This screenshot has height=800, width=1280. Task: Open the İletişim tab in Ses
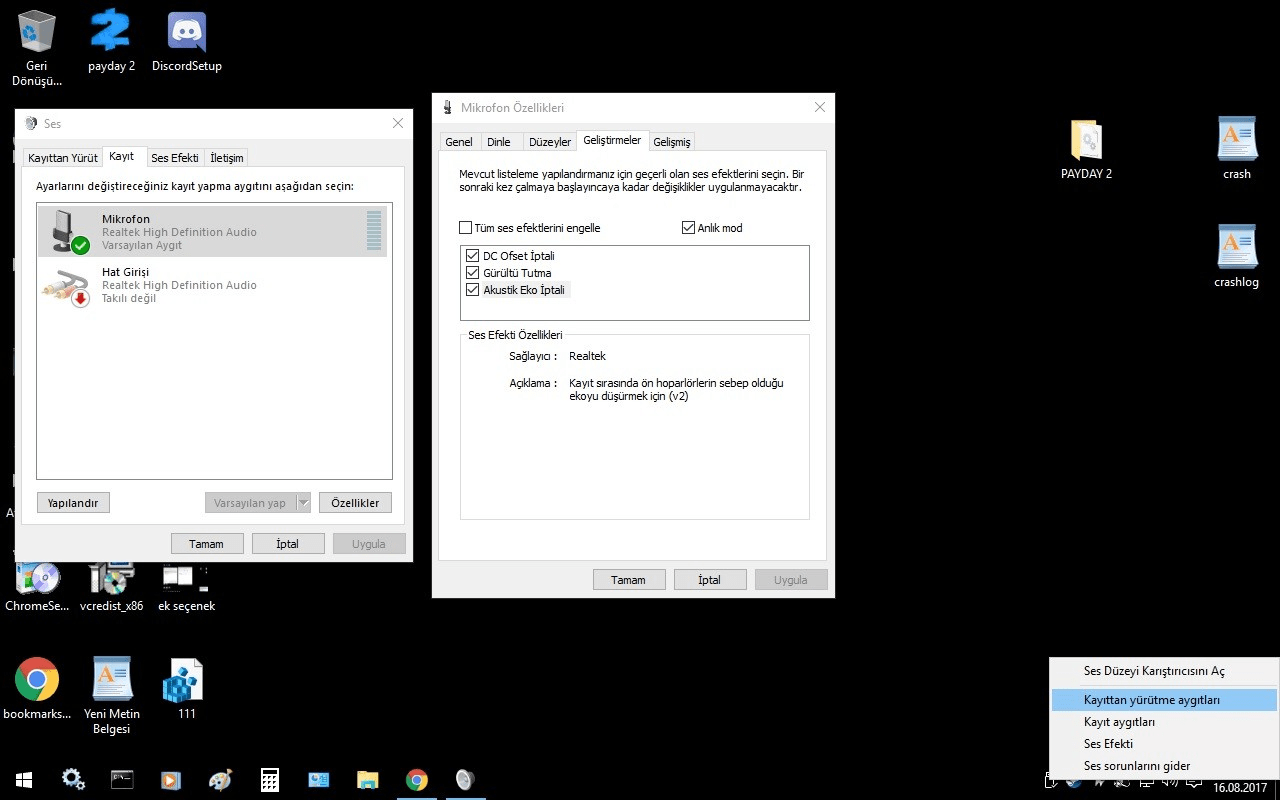point(227,158)
